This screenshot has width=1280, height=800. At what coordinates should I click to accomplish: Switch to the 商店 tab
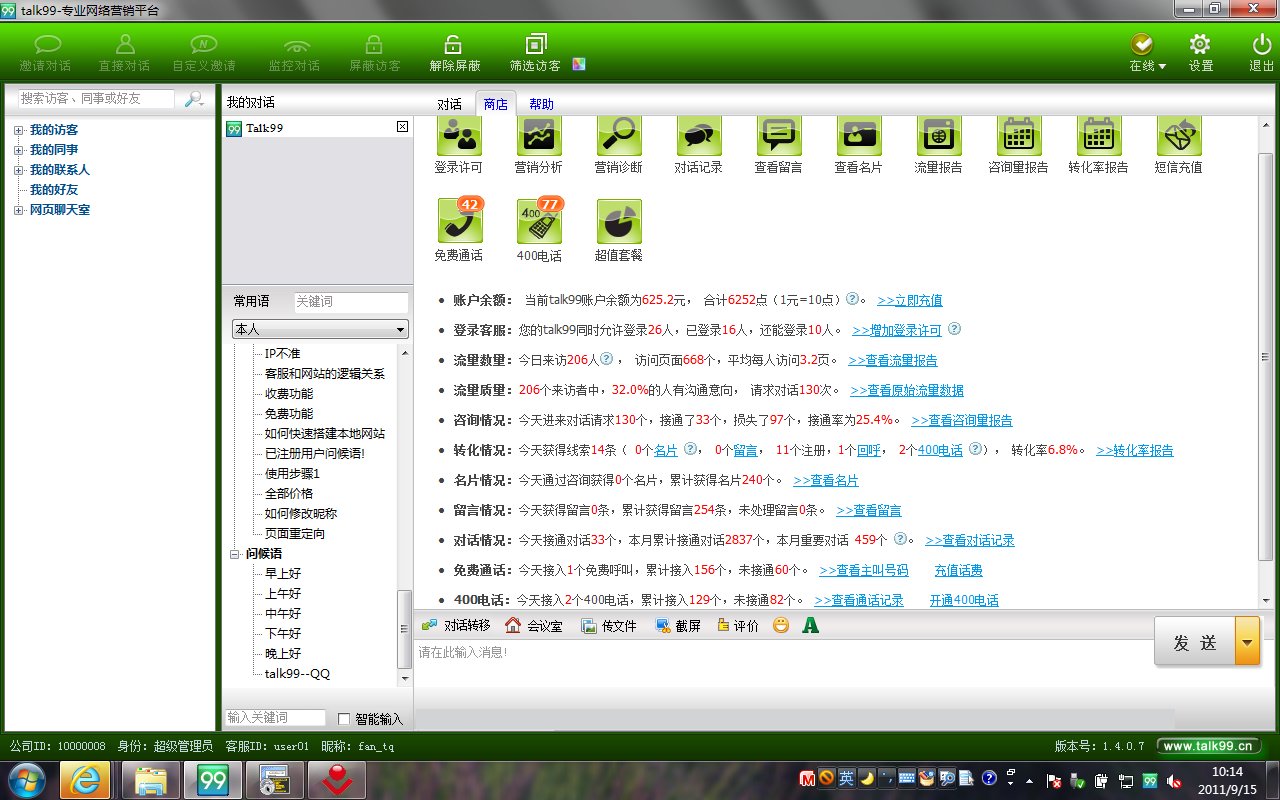[x=496, y=104]
